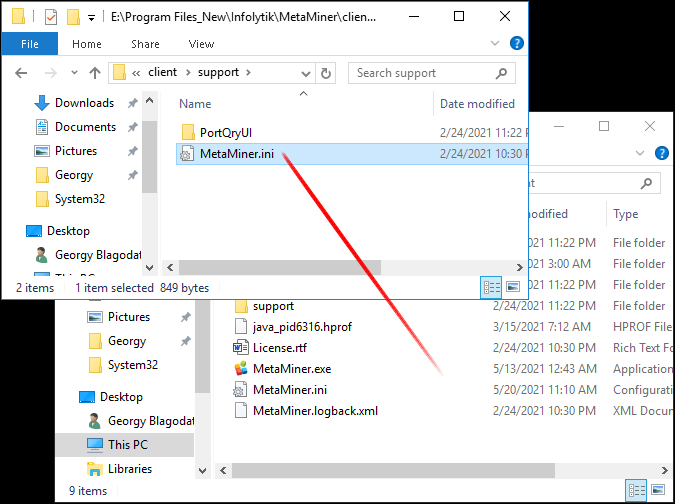Open the recent locations dropdown arrow
The height and width of the screenshot is (504, 675).
(74, 73)
